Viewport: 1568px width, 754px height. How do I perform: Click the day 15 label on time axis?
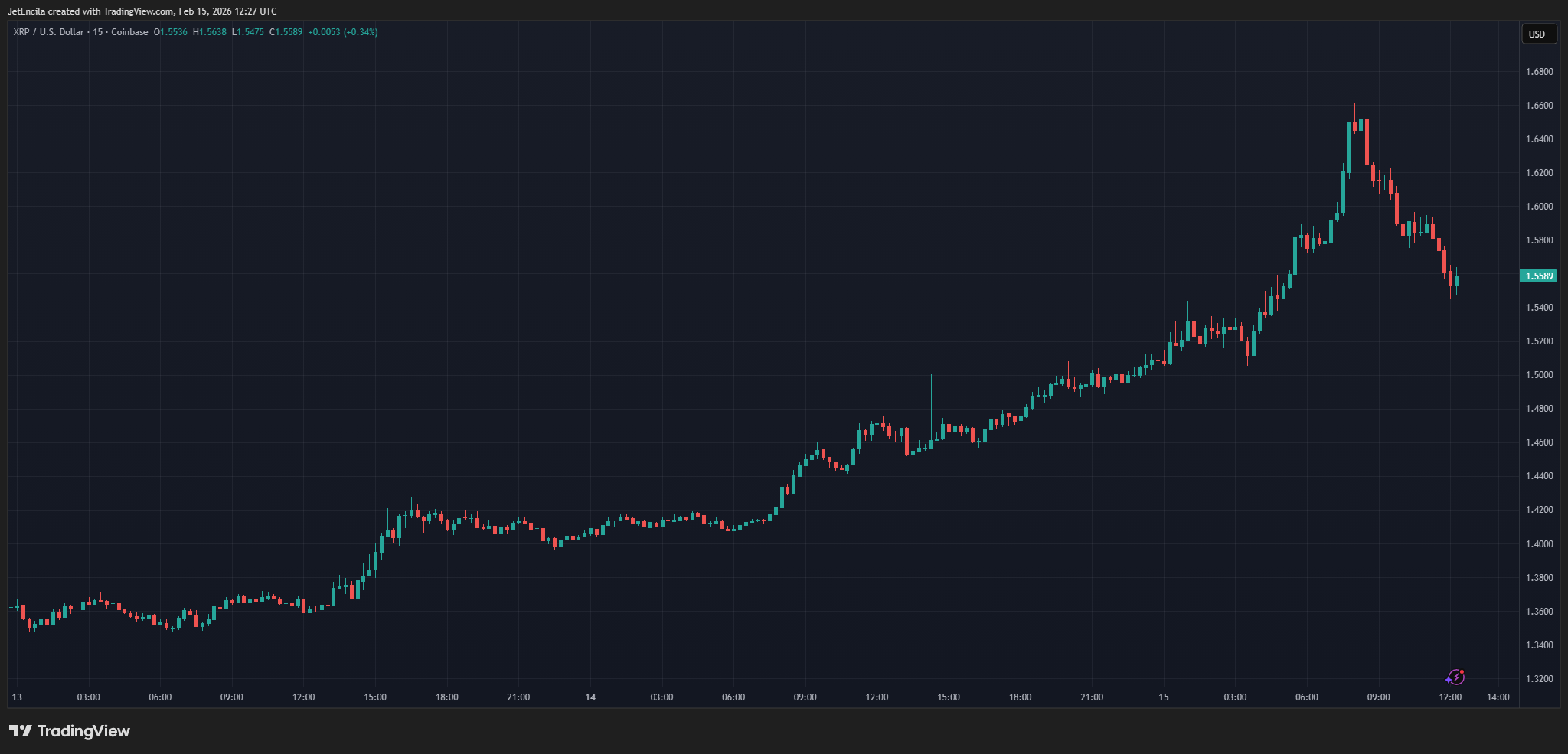[1164, 697]
